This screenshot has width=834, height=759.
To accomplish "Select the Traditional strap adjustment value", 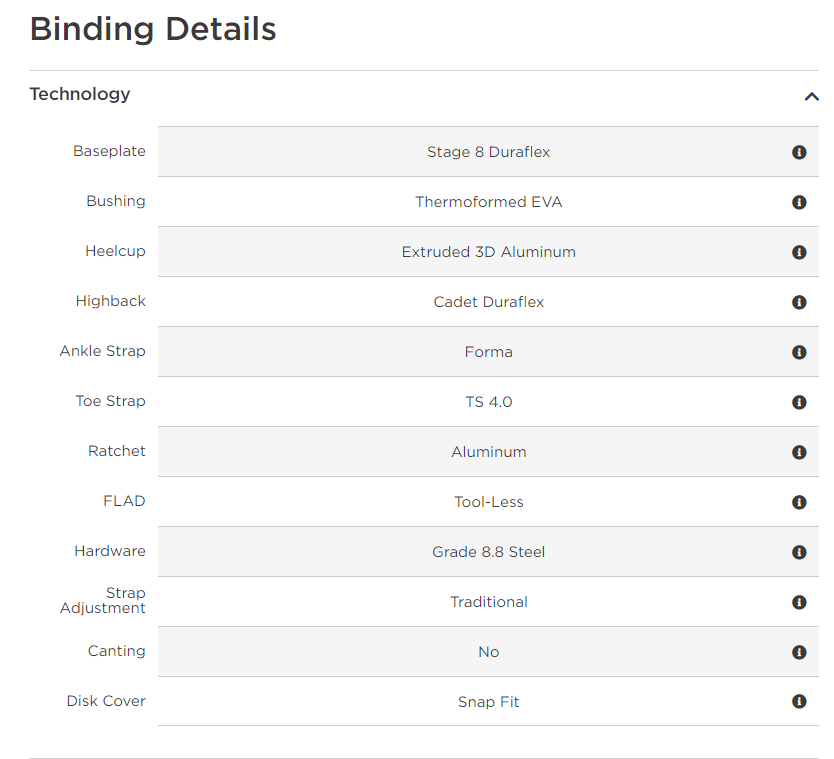I will point(488,602).
